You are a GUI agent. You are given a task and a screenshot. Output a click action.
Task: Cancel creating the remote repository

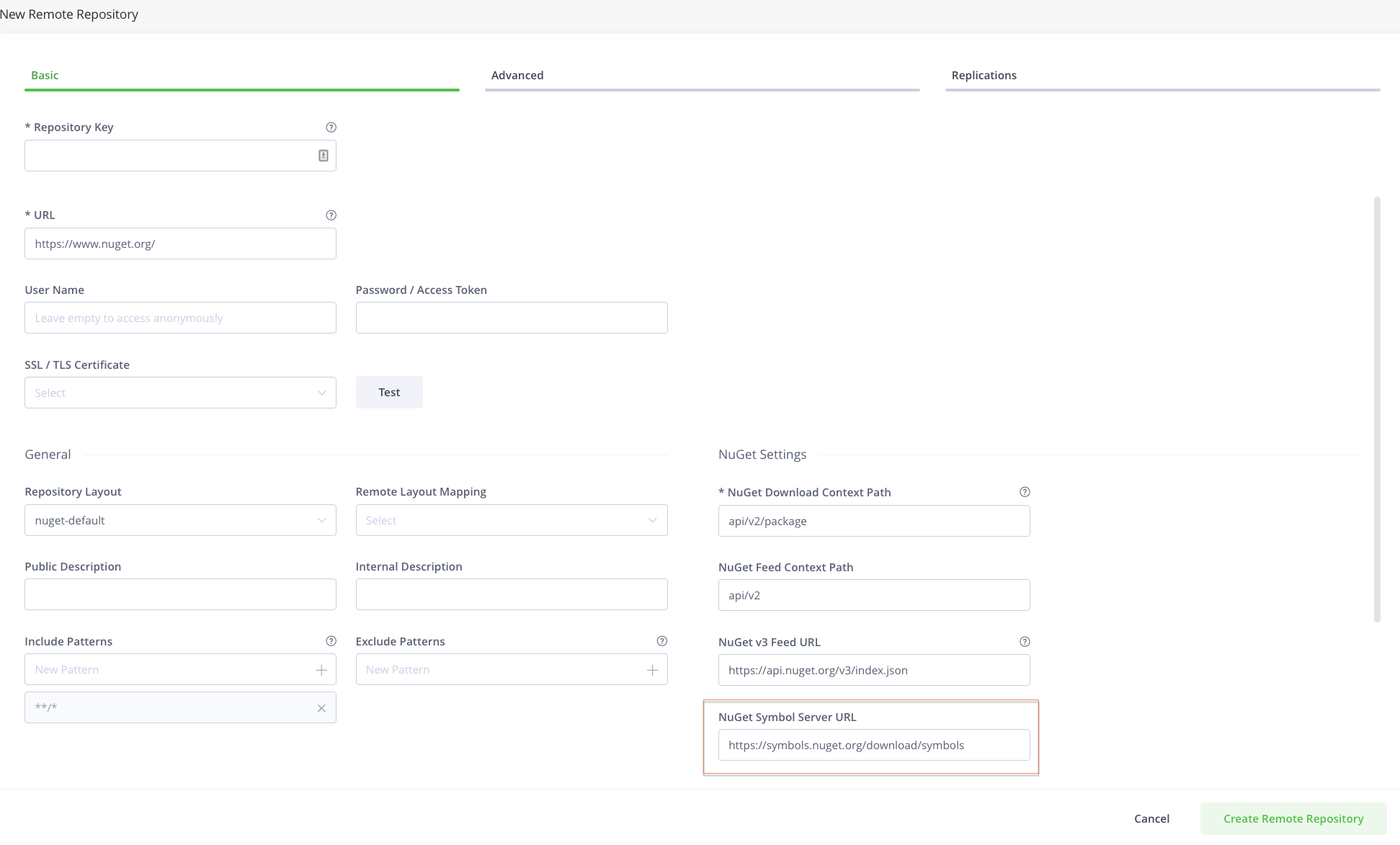(1151, 818)
